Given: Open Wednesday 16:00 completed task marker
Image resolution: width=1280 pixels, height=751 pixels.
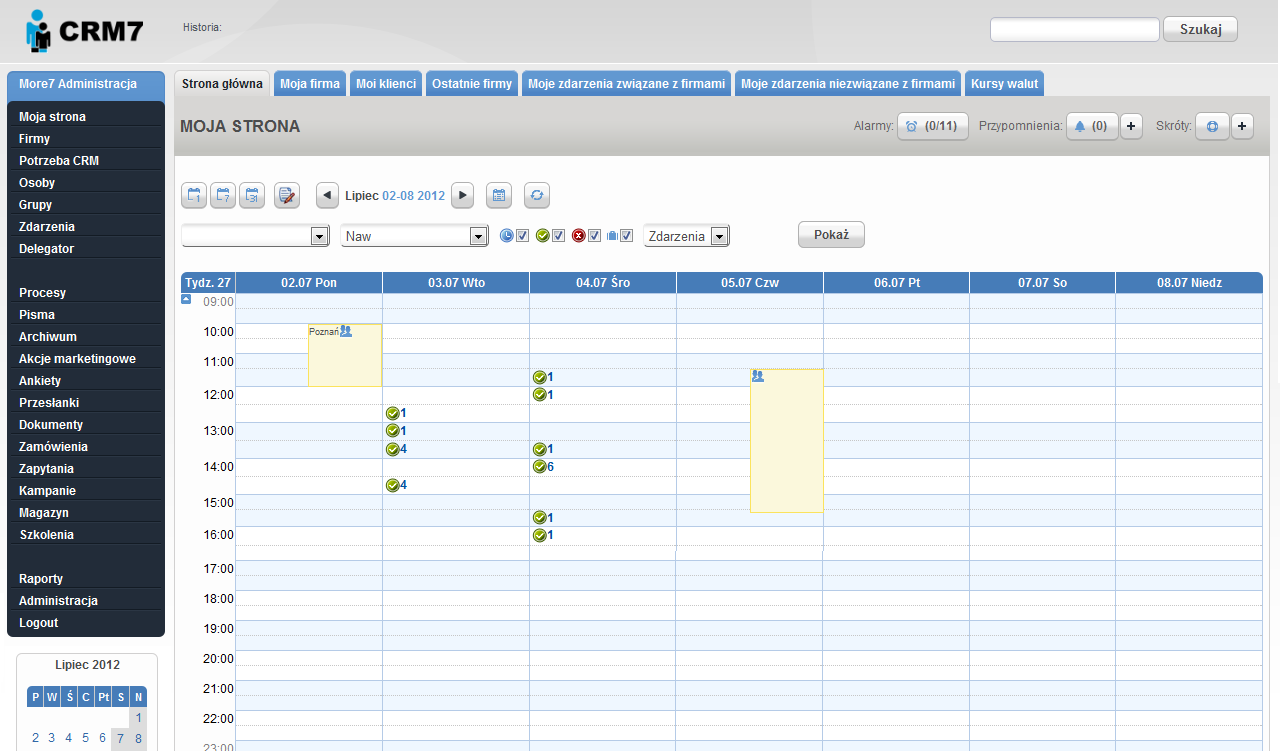Looking at the screenshot, I should click(x=544, y=535).
